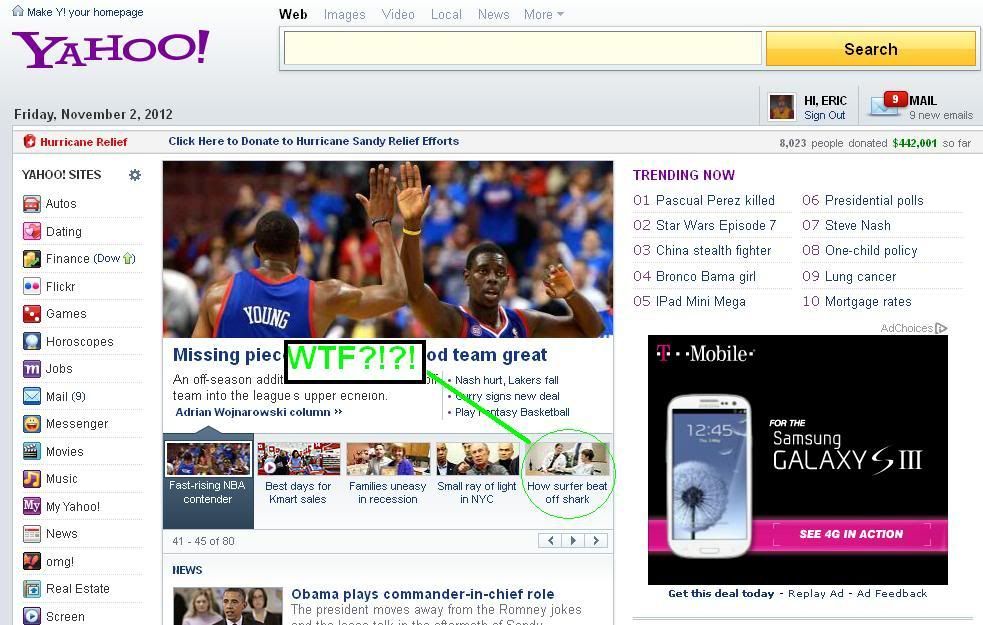Click the My Yahoo! icon
983x625 pixels.
coord(32,506)
